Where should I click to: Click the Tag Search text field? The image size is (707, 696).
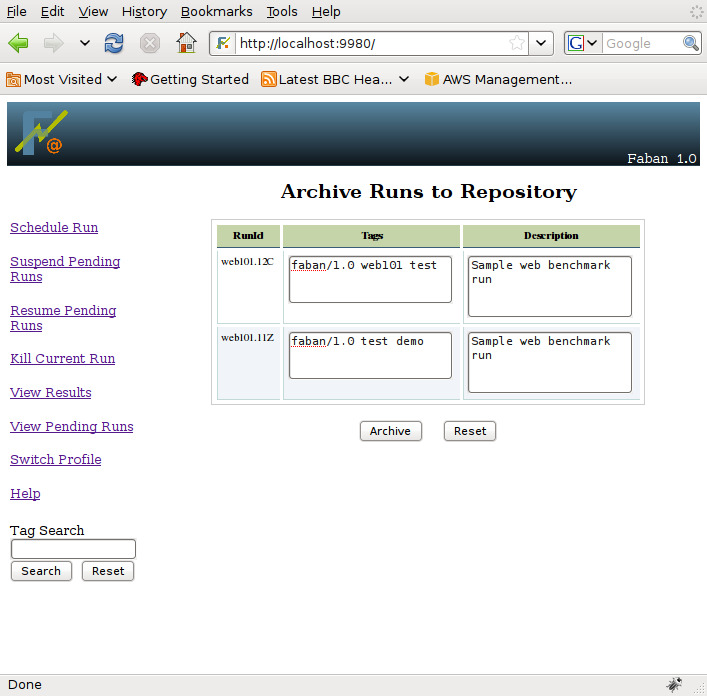(73, 549)
